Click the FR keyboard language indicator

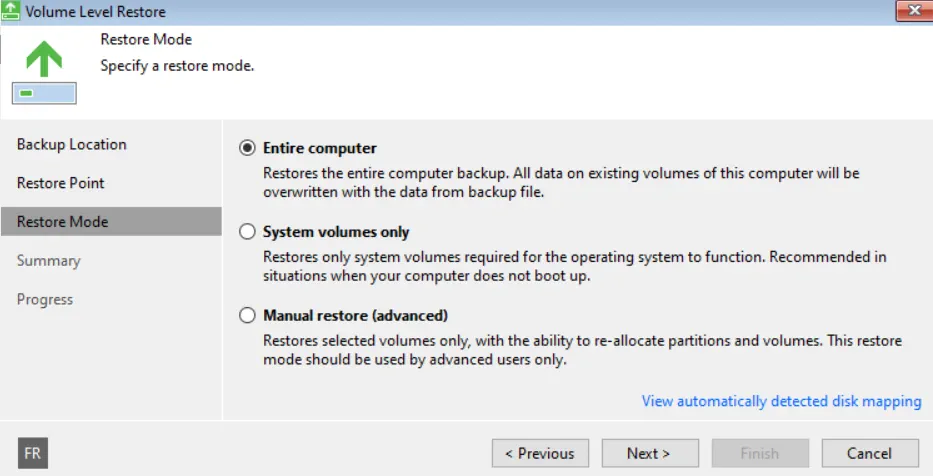33,453
